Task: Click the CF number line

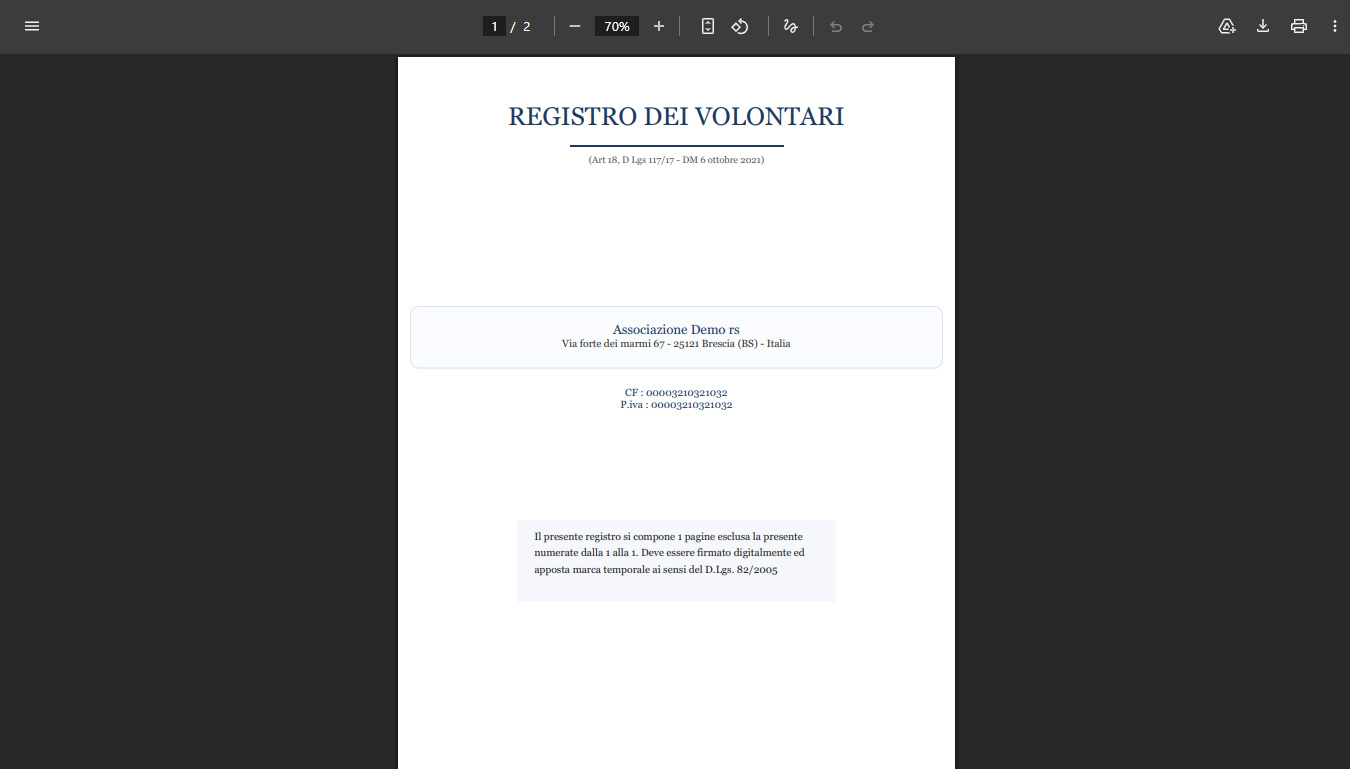Action: (x=676, y=393)
